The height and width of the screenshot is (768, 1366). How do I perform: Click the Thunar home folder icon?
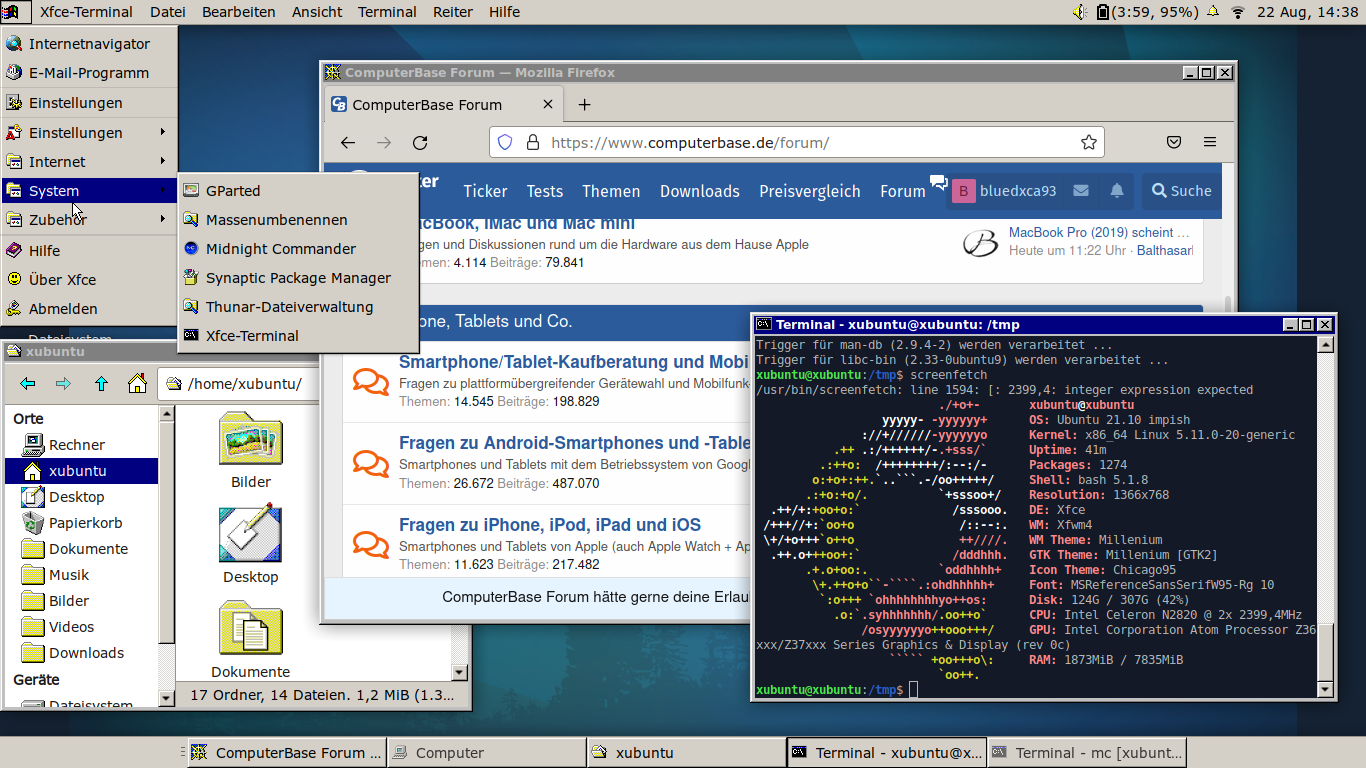click(137, 384)
